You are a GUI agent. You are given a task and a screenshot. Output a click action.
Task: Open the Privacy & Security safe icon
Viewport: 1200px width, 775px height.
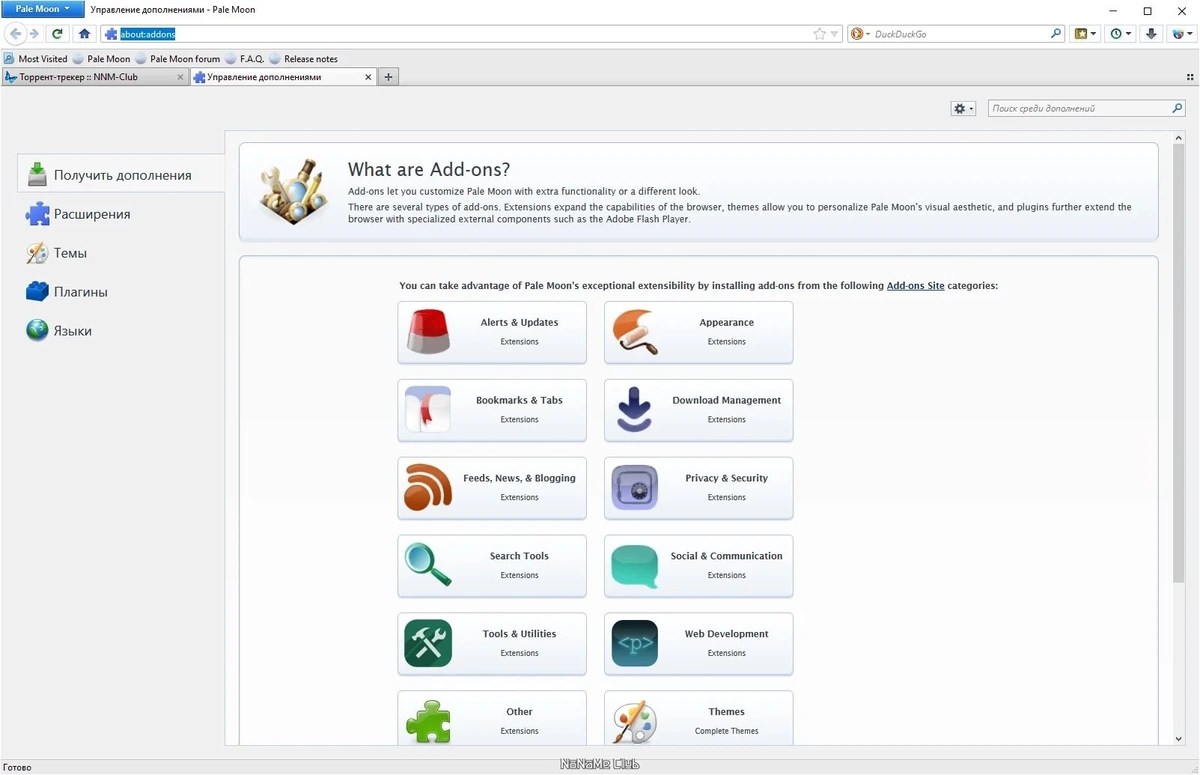(635, 488)
